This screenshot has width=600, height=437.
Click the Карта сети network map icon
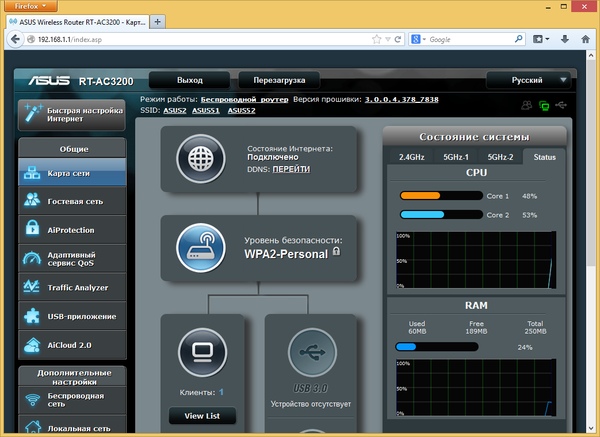32,173
